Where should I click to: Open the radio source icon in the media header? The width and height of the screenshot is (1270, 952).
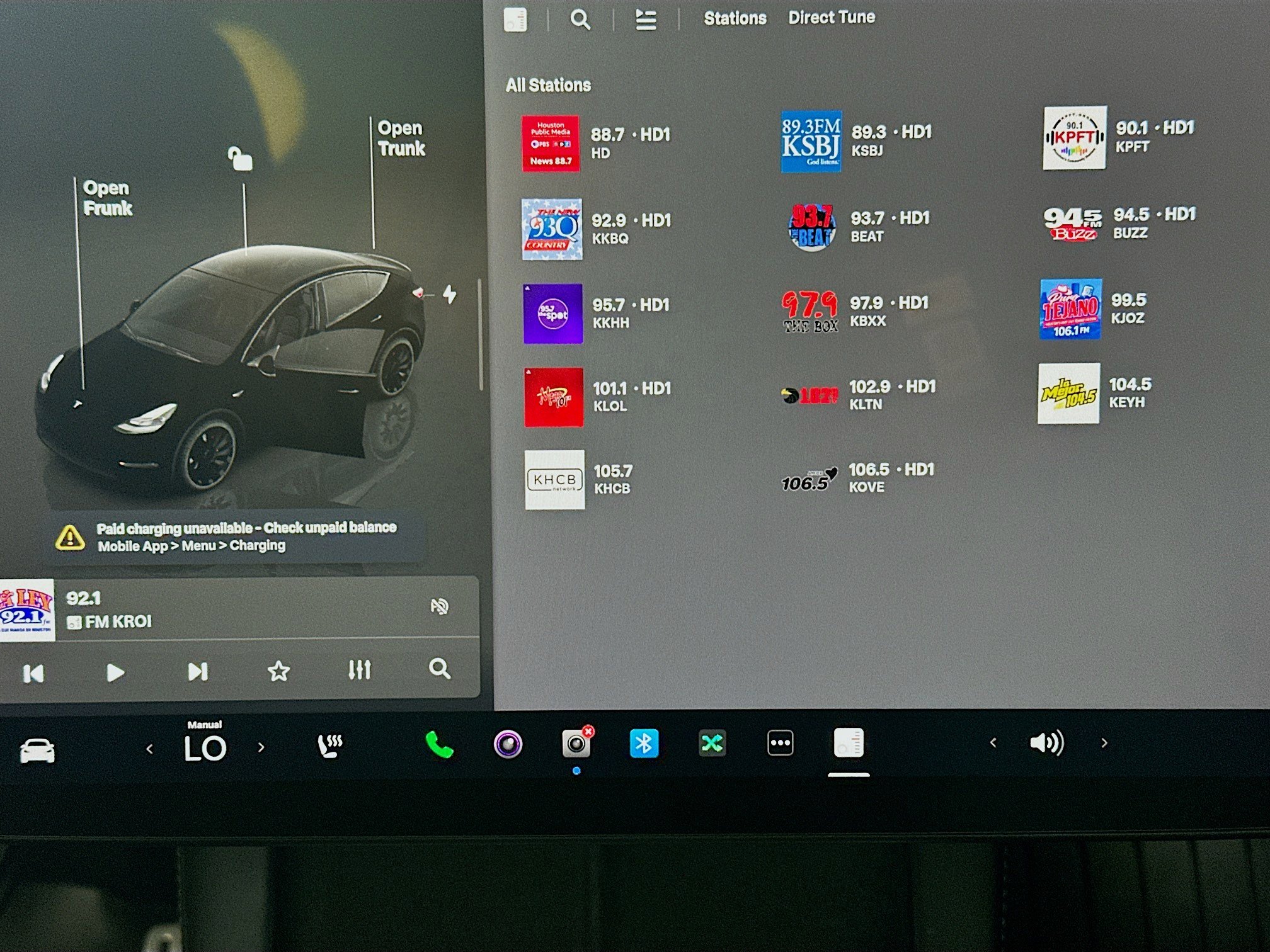pyautogui.click(x=515, y=20)
